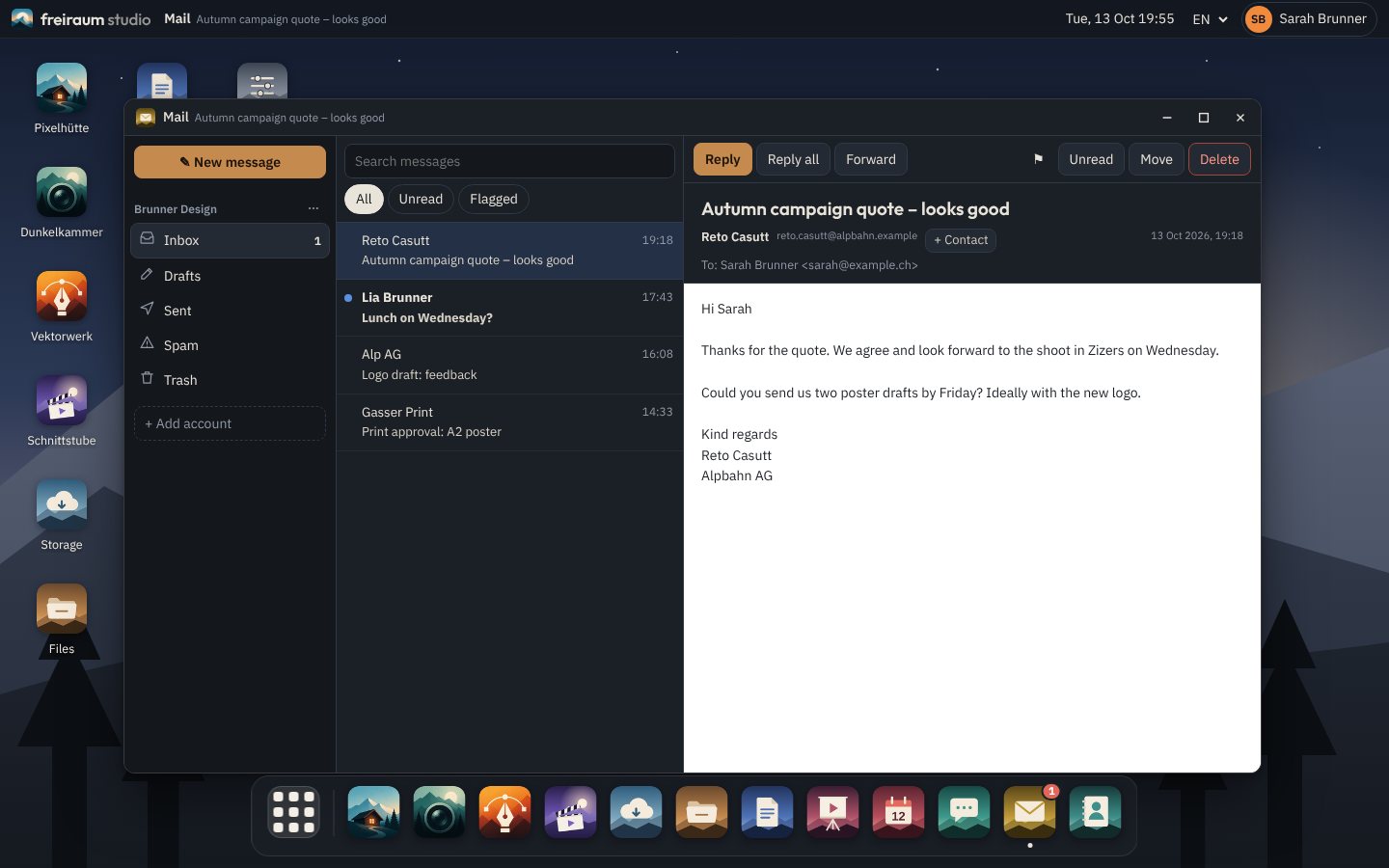
Task: Open the Sarah Brunner user menu
Action: tap(1307, 19)
